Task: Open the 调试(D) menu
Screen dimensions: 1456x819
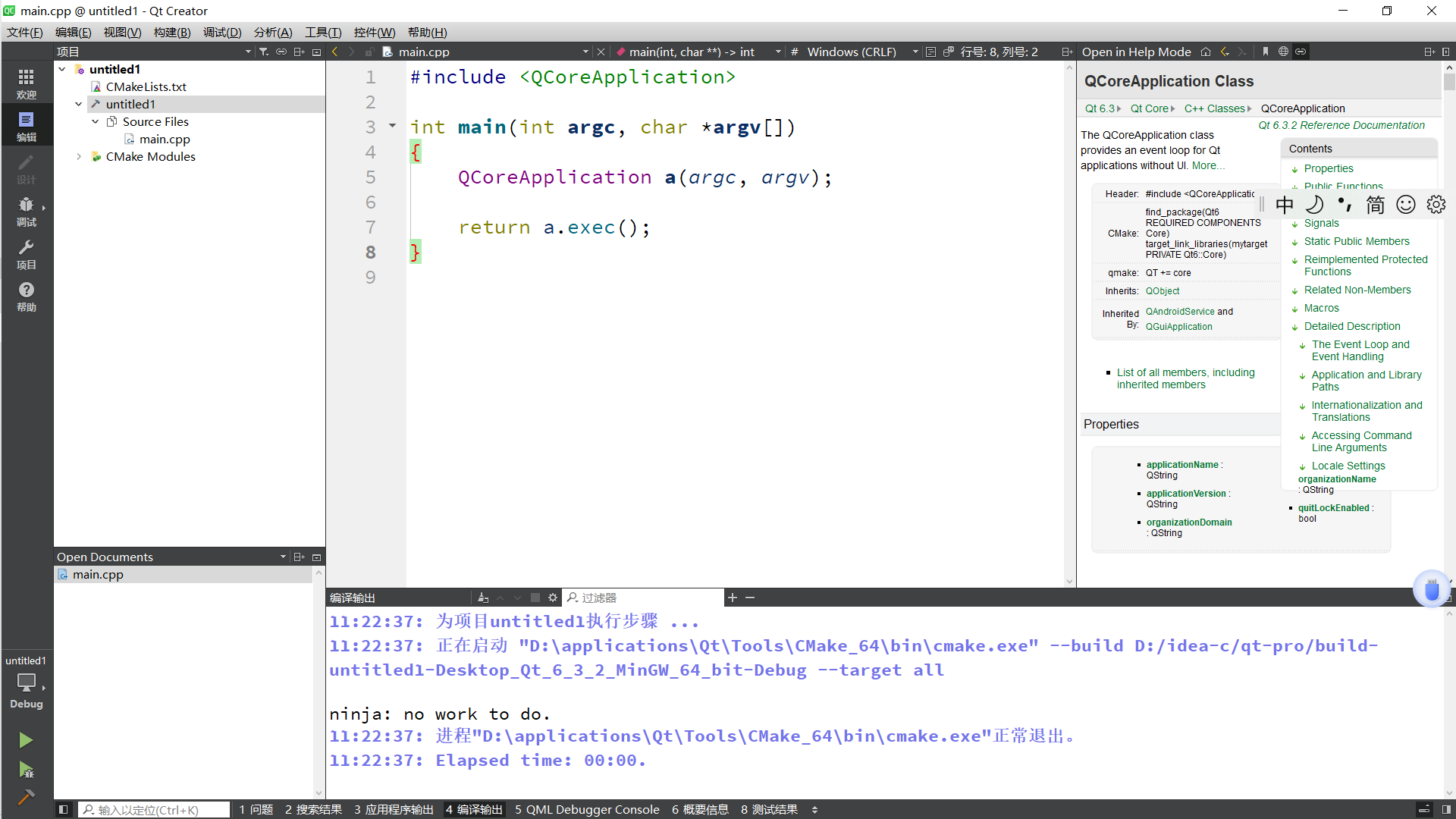Action: point(222,32)
